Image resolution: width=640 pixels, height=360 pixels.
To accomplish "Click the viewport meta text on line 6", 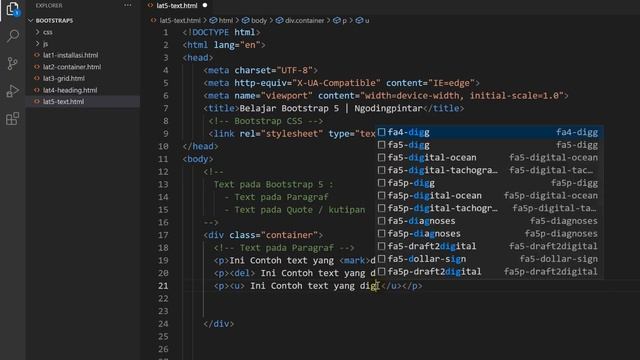I will click(386, 96).
